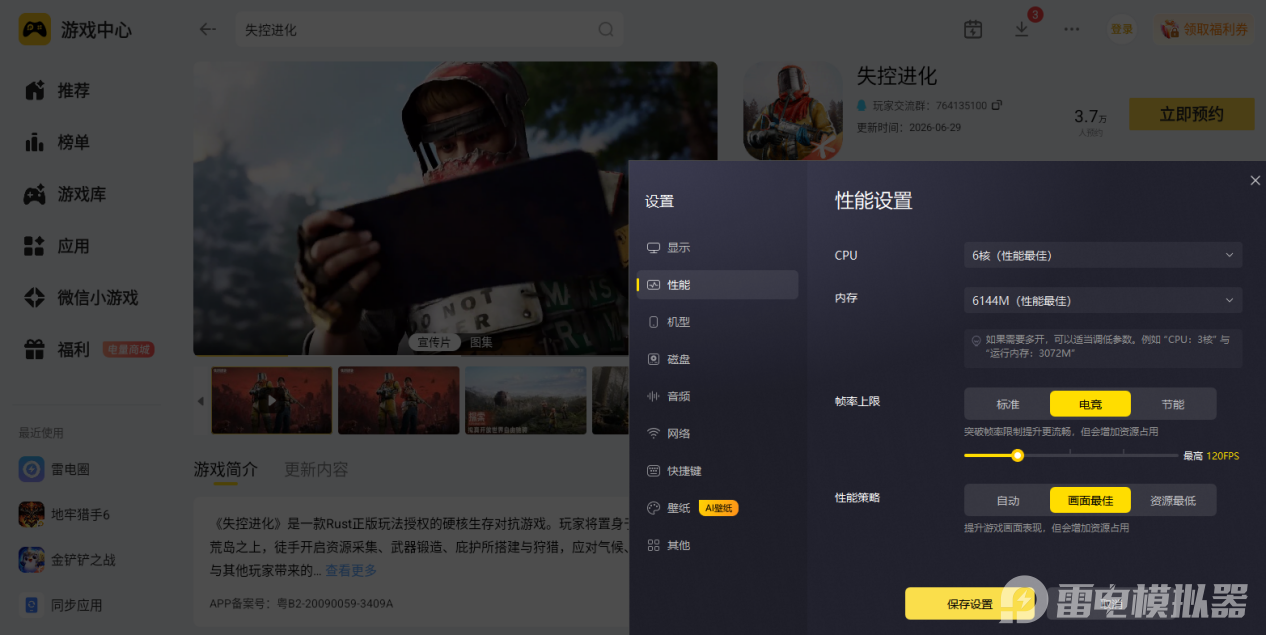The image size is (1266, 635).
Task: Play the first video thumbnail
Action: pyautogui.click(x=271, y=400)
